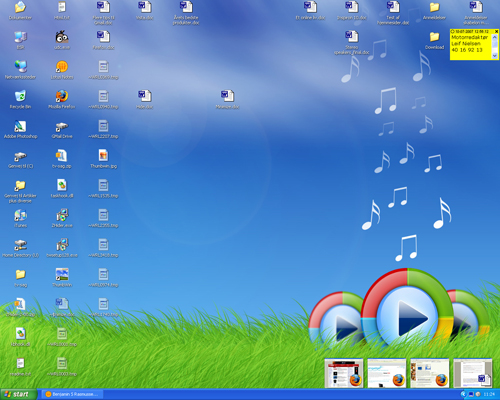The image size is (500, 400).
Task: Click the system tray clock showing 11:24
Action: (489, 394)
